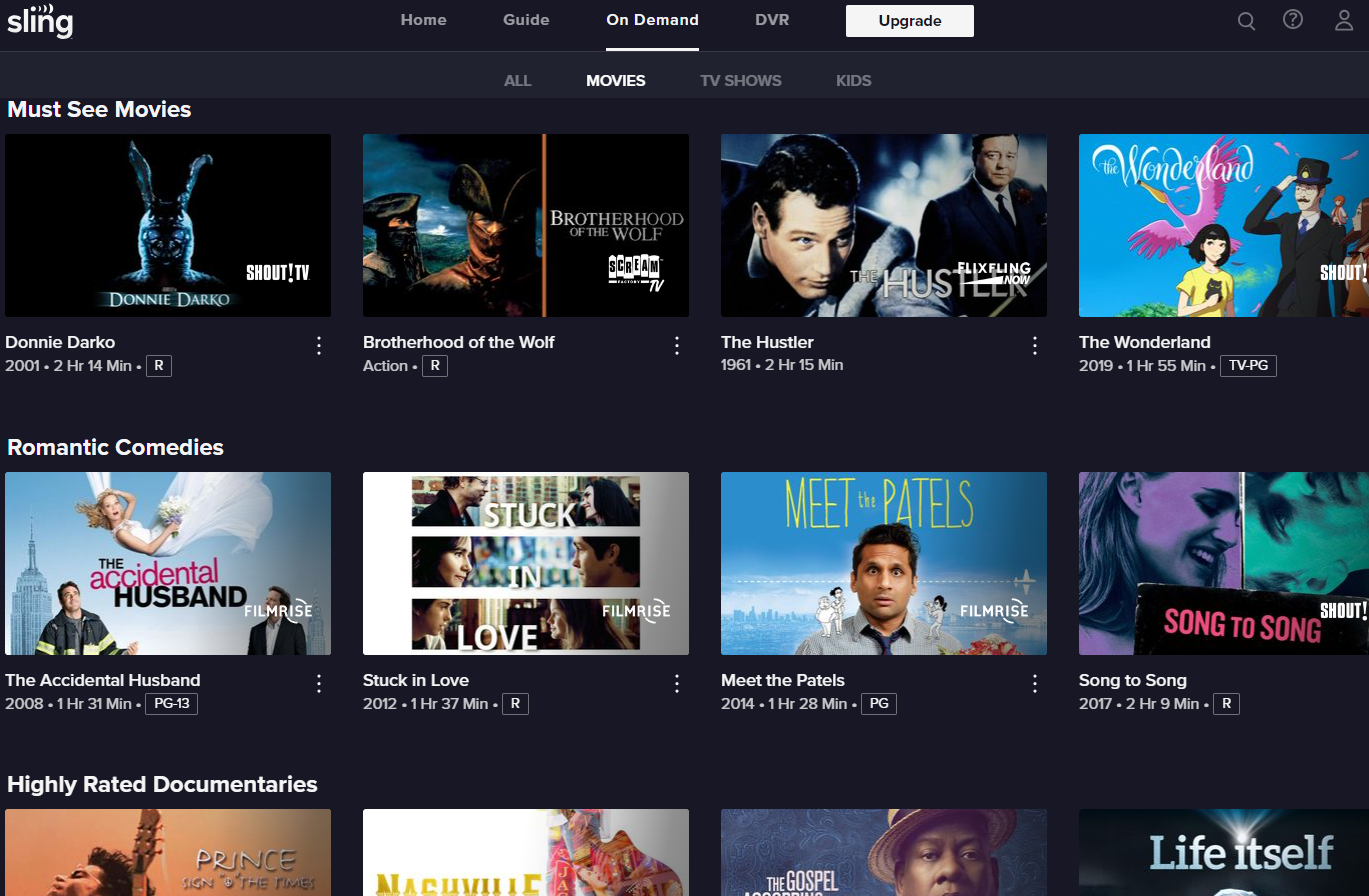Open the Donnie Darko poster thumbnail
Image resolution: width=1369 pixels, height=896 pixels.
168,226
